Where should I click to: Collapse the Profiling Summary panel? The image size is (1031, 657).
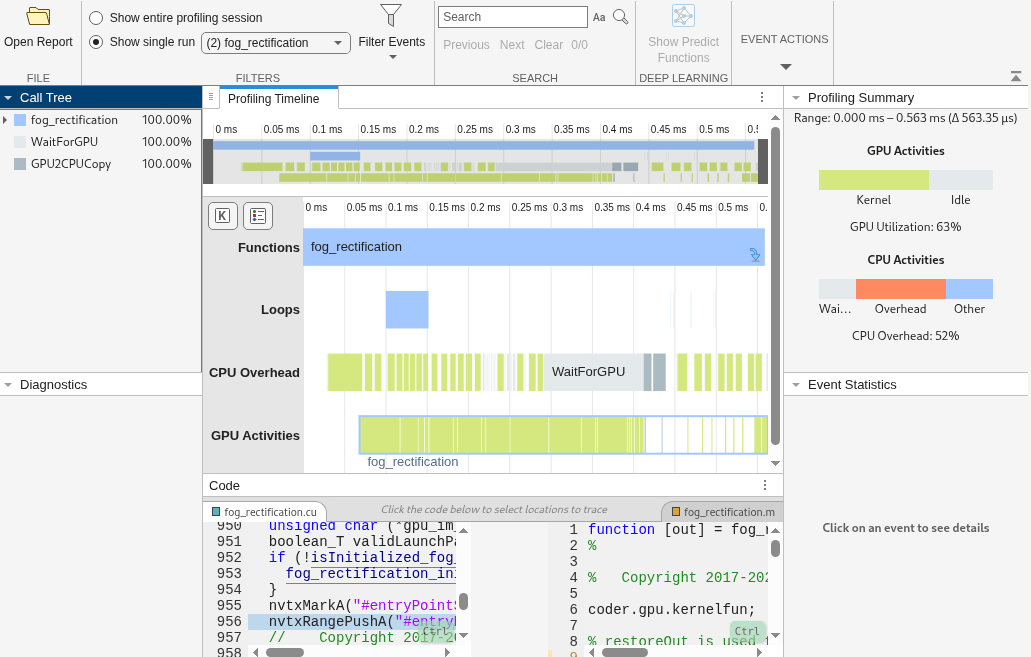click(x=796, y=97)
